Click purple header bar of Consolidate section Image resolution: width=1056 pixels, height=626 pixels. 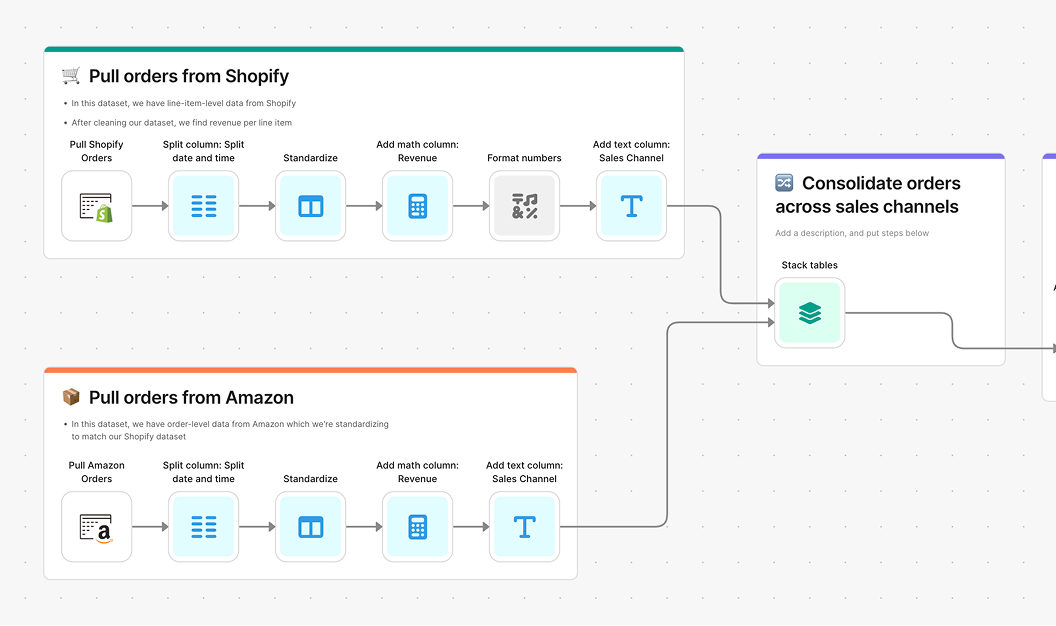coord(881,156)
